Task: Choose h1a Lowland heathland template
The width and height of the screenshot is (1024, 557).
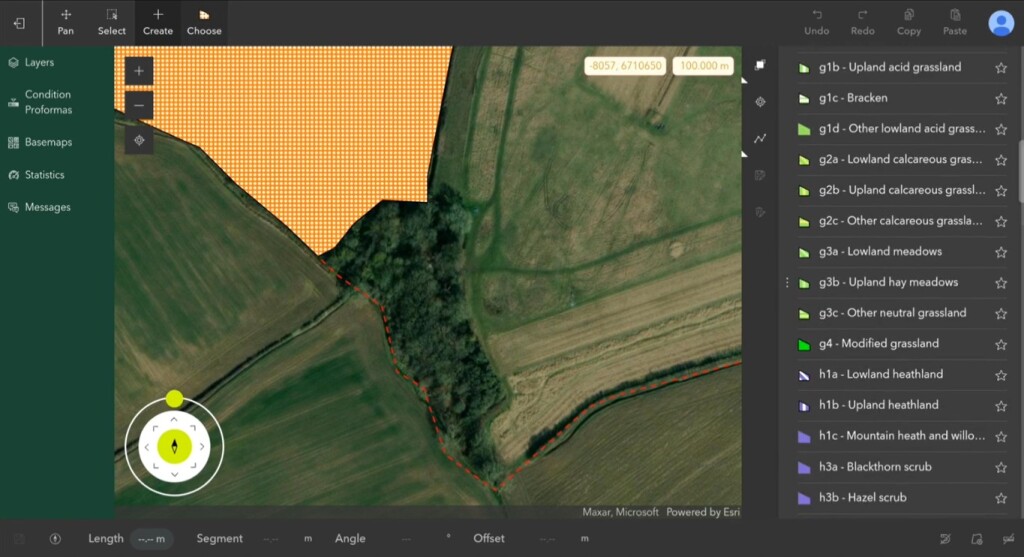Action: 880,374
